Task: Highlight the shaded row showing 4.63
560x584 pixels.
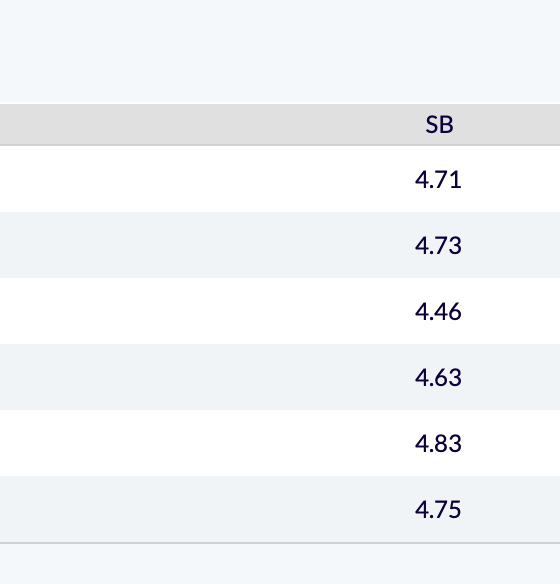Action: 280,377
